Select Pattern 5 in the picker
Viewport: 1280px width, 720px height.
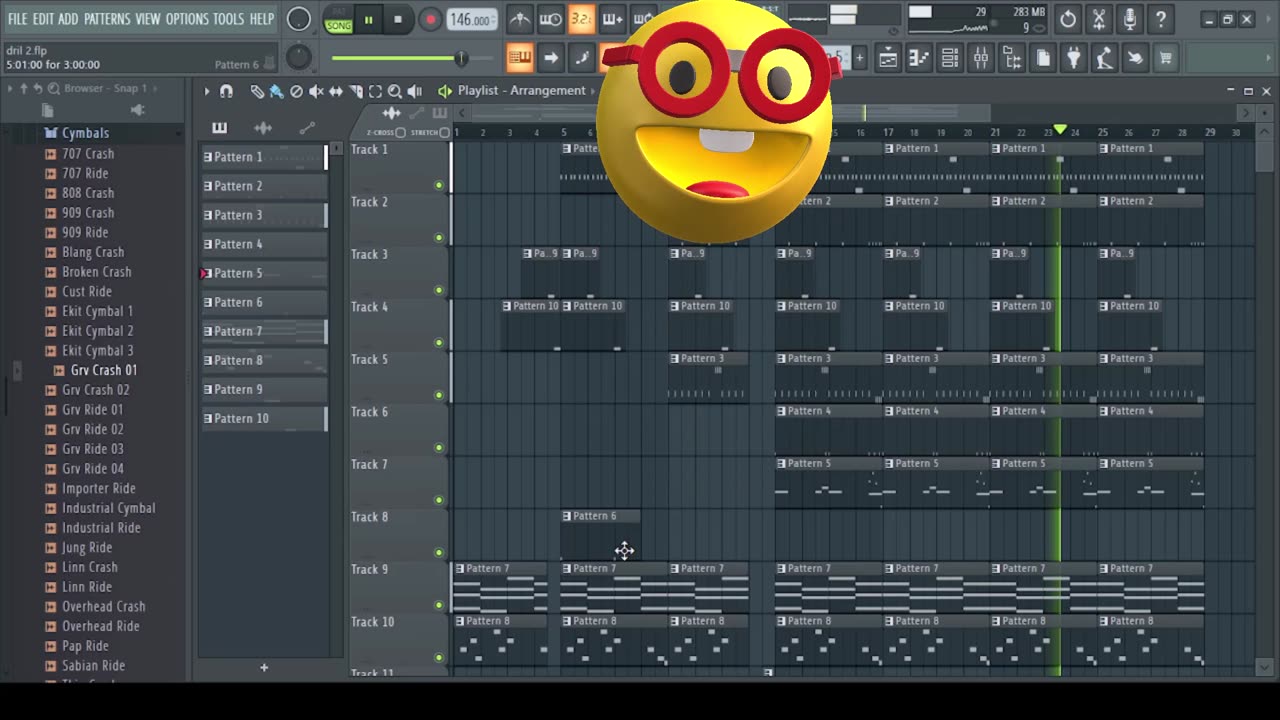(x=264, y=273)
